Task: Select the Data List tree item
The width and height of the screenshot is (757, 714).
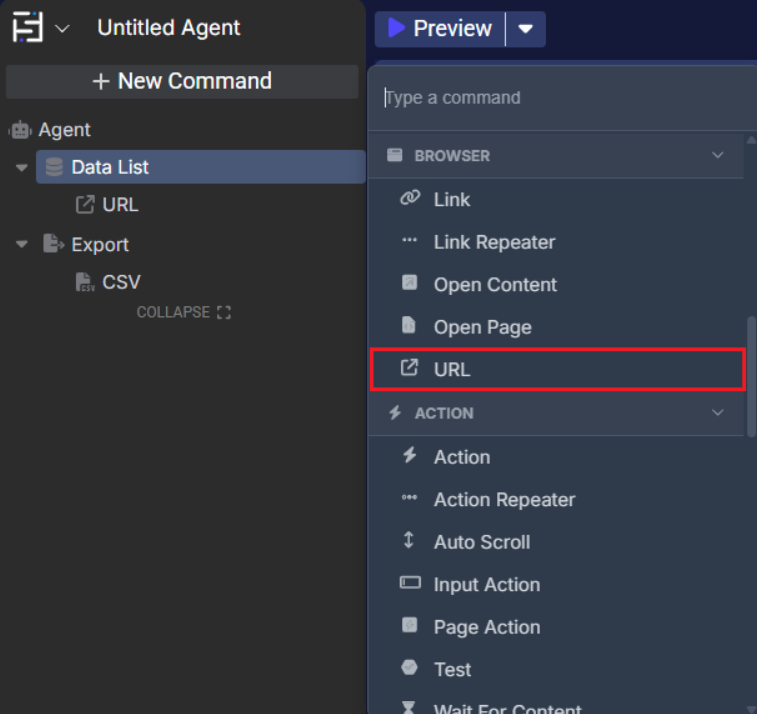Action: coord(110,167)
